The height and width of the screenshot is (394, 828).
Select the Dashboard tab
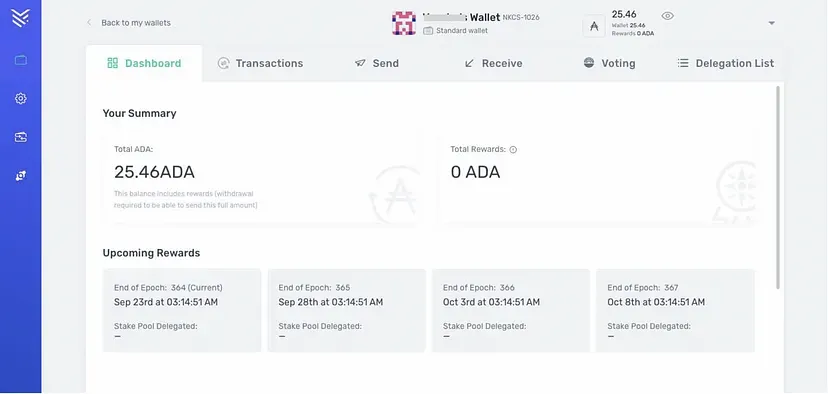click(144, 63)
